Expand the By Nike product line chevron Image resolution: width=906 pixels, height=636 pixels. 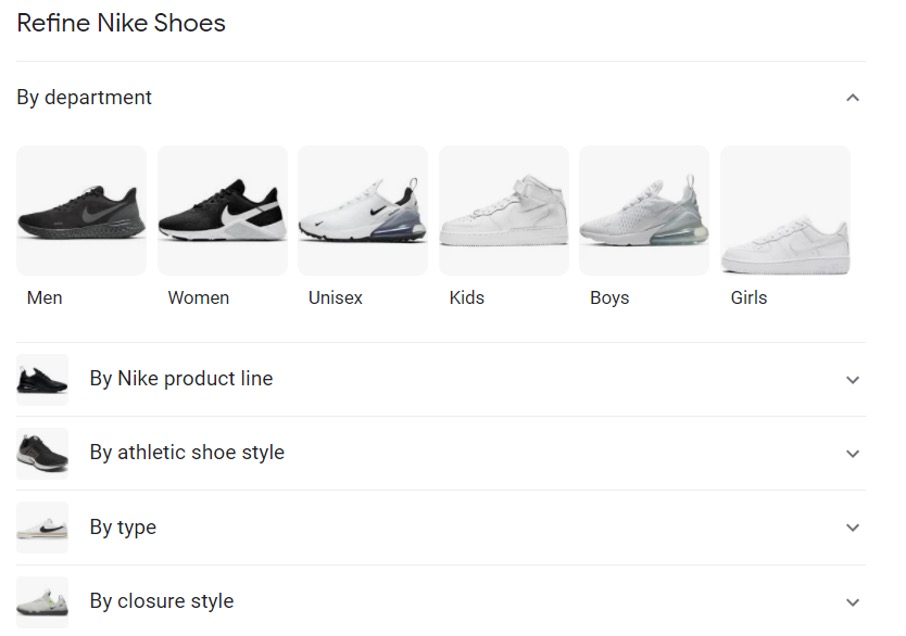tap(852, 380)
